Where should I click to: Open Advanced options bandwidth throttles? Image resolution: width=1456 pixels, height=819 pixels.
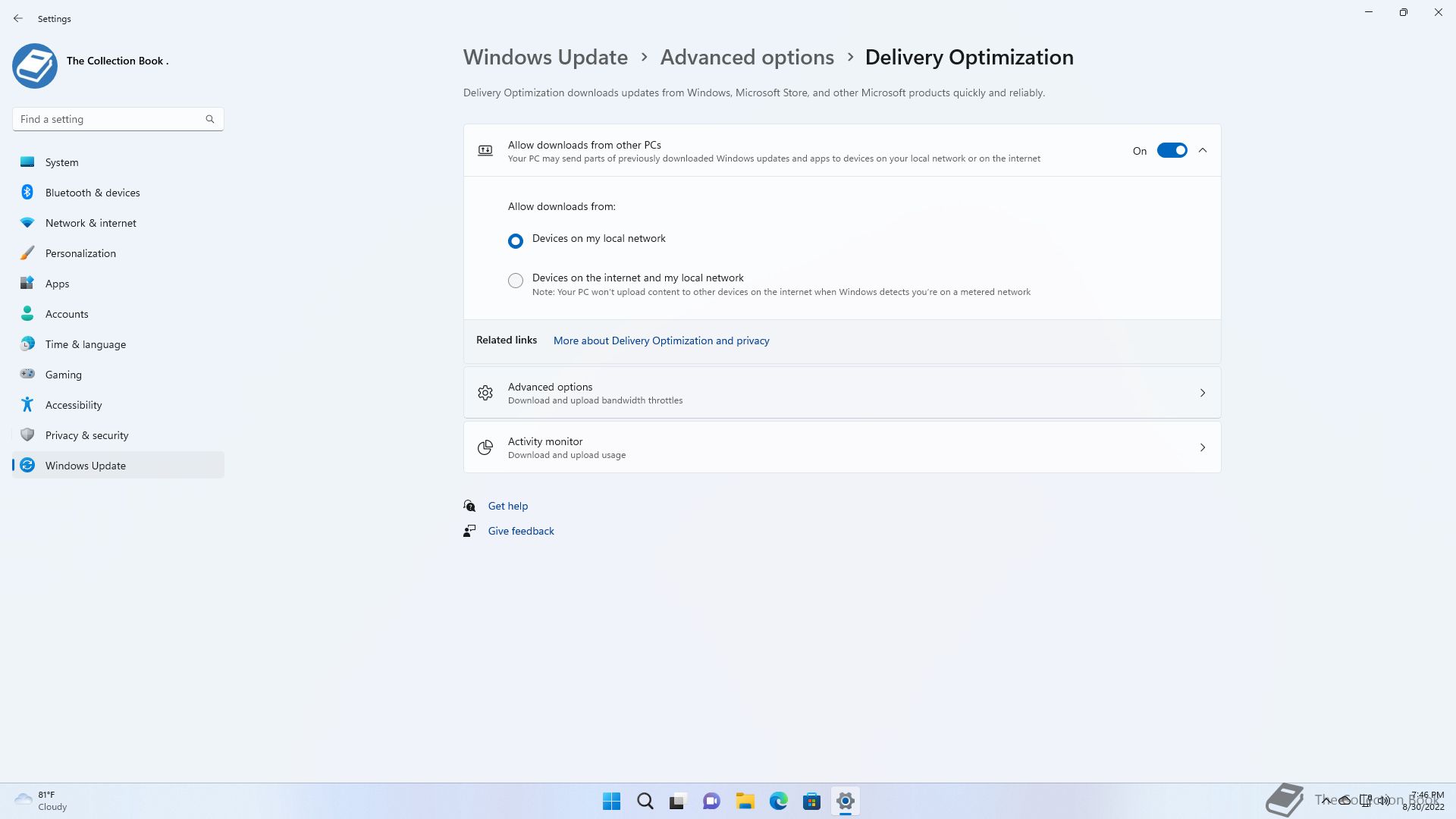pos(842,393)
